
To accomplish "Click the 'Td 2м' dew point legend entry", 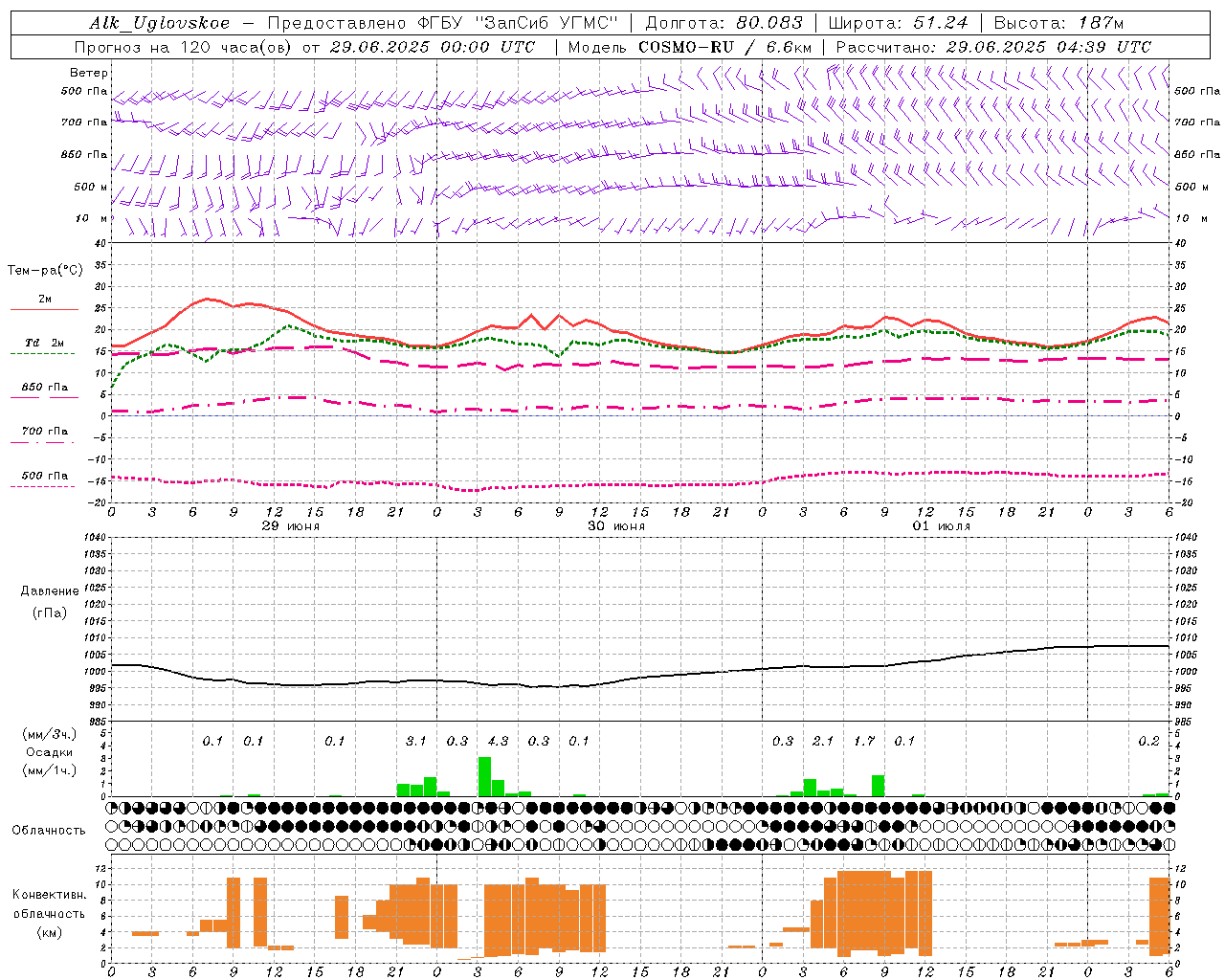I will click(44, 343).
